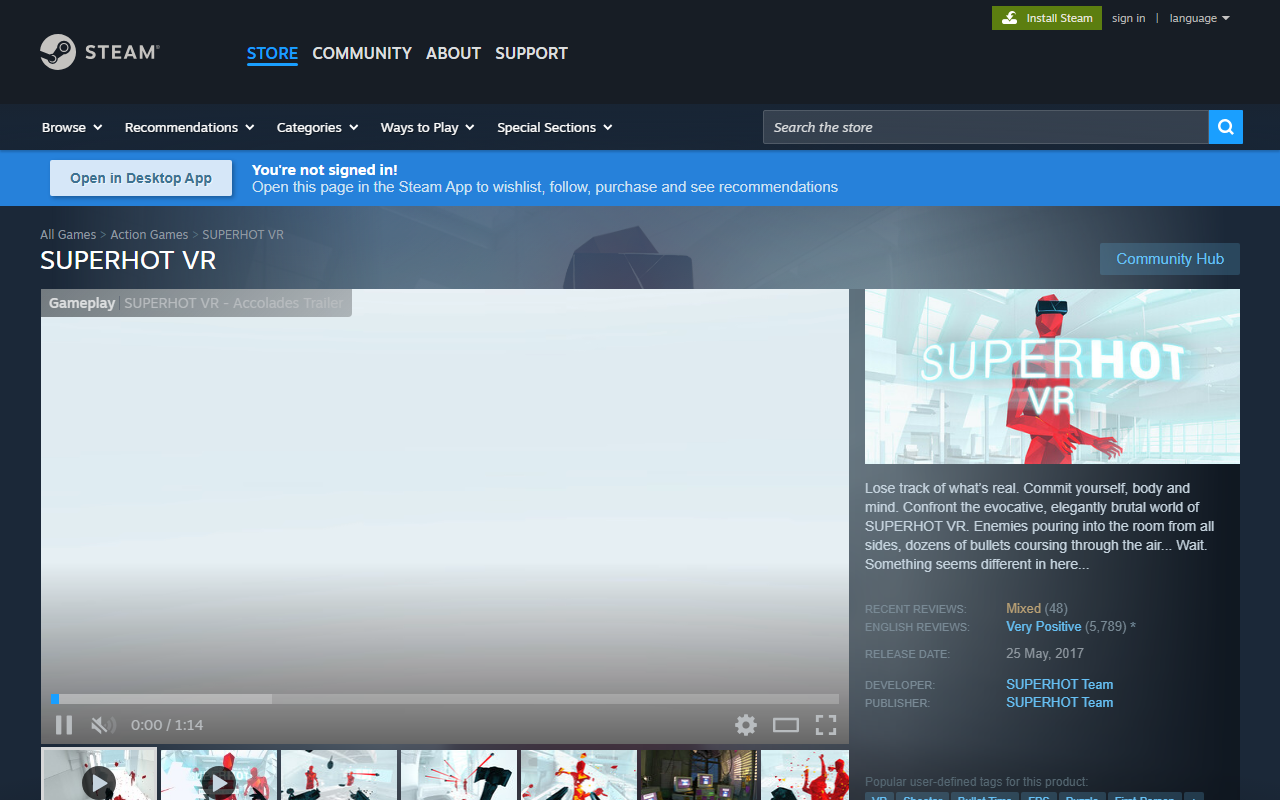Unmute the video with the speaker icon
The image size is (1280, 800).
point(103,725)
